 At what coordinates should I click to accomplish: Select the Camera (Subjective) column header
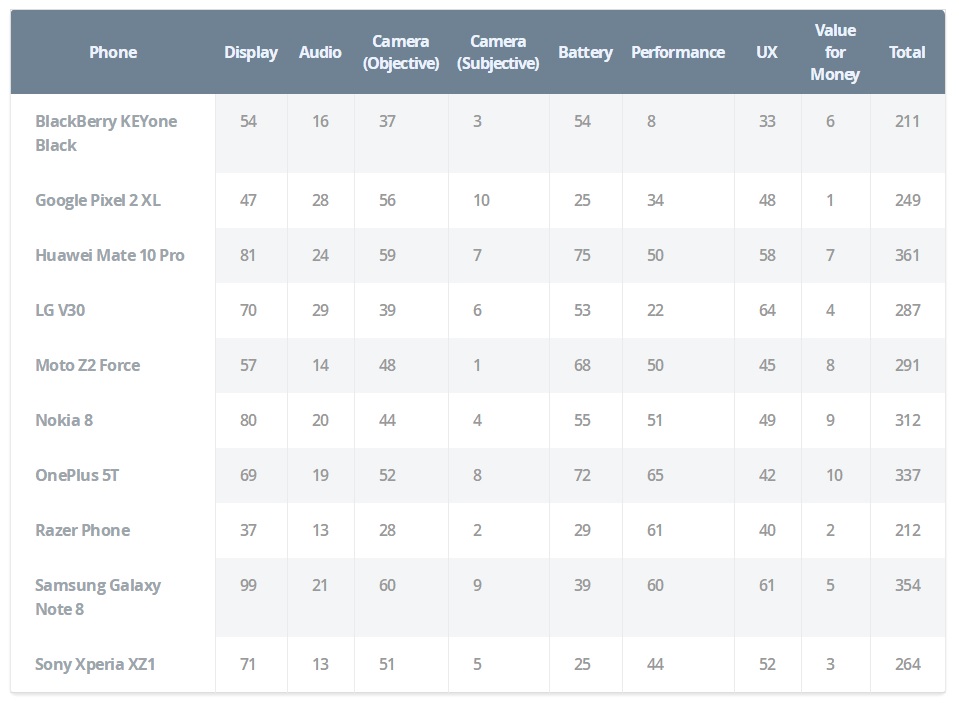(498, 52)
